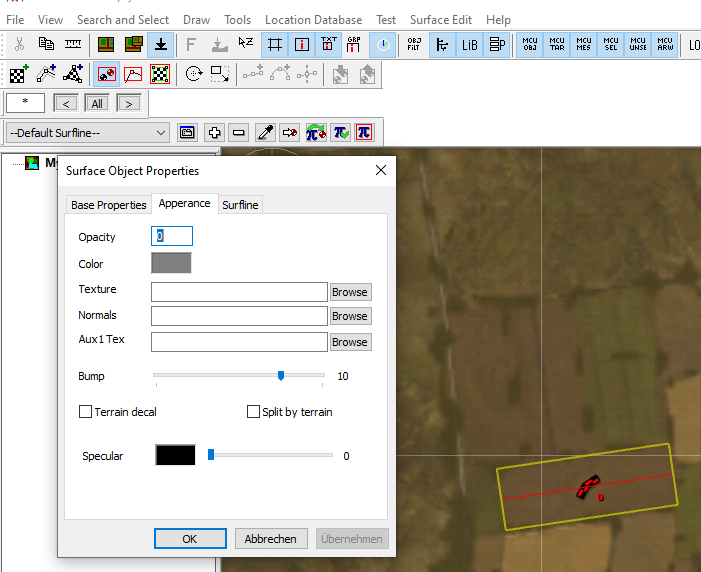This screenshot has height=572, width=701.
Task: Open the Location Database menu
Action: 314,19
